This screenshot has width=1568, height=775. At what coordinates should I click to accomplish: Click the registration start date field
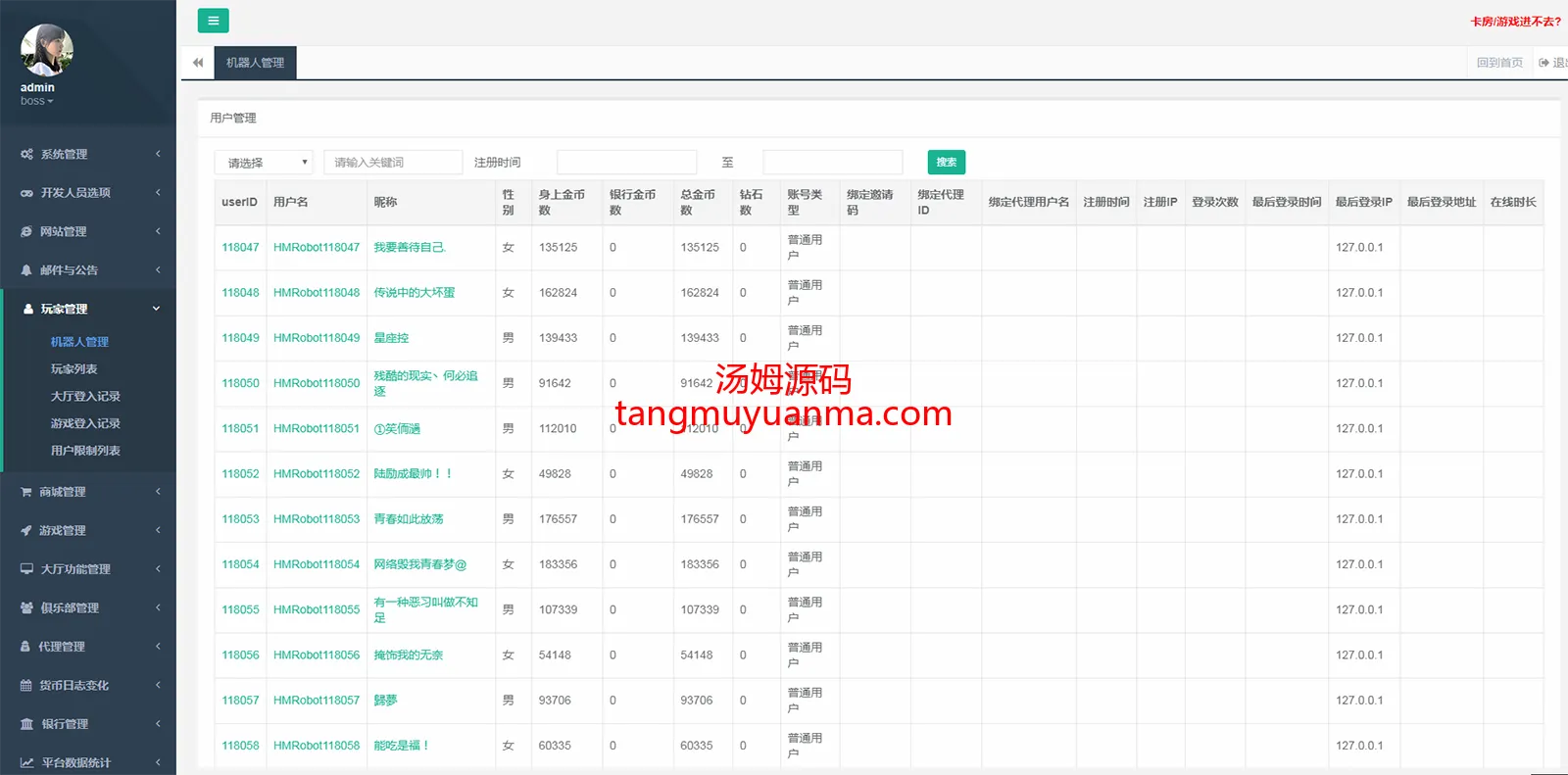point(626,163)
